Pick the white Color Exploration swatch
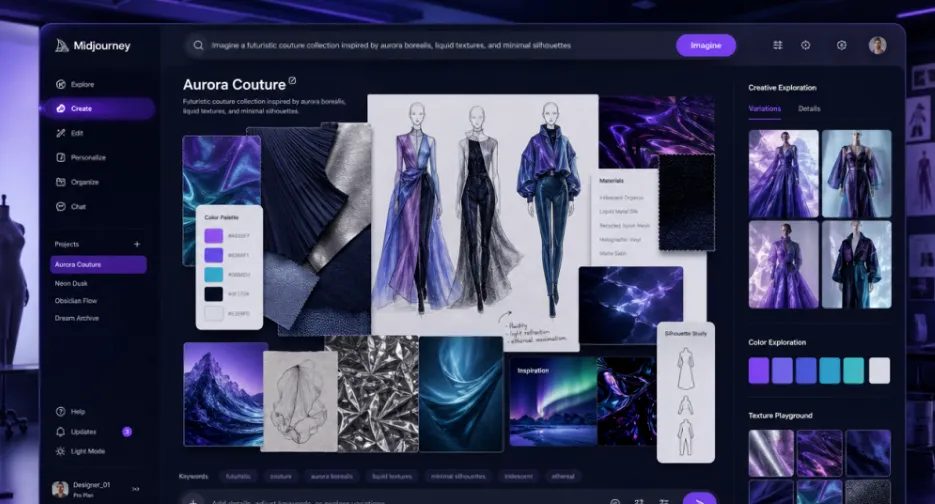This screenshot has width=935, height=504. [x=879, y=370]
